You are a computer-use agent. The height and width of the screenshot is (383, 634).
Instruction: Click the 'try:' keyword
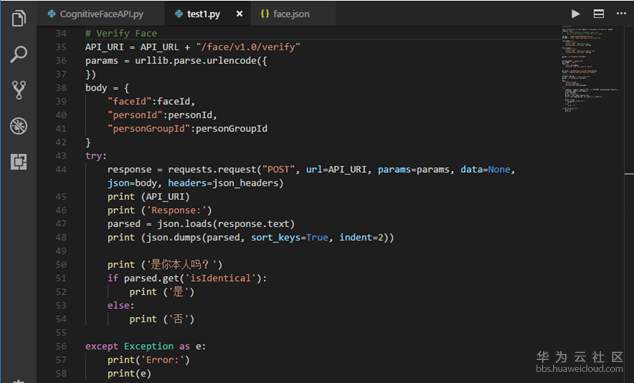96,156
